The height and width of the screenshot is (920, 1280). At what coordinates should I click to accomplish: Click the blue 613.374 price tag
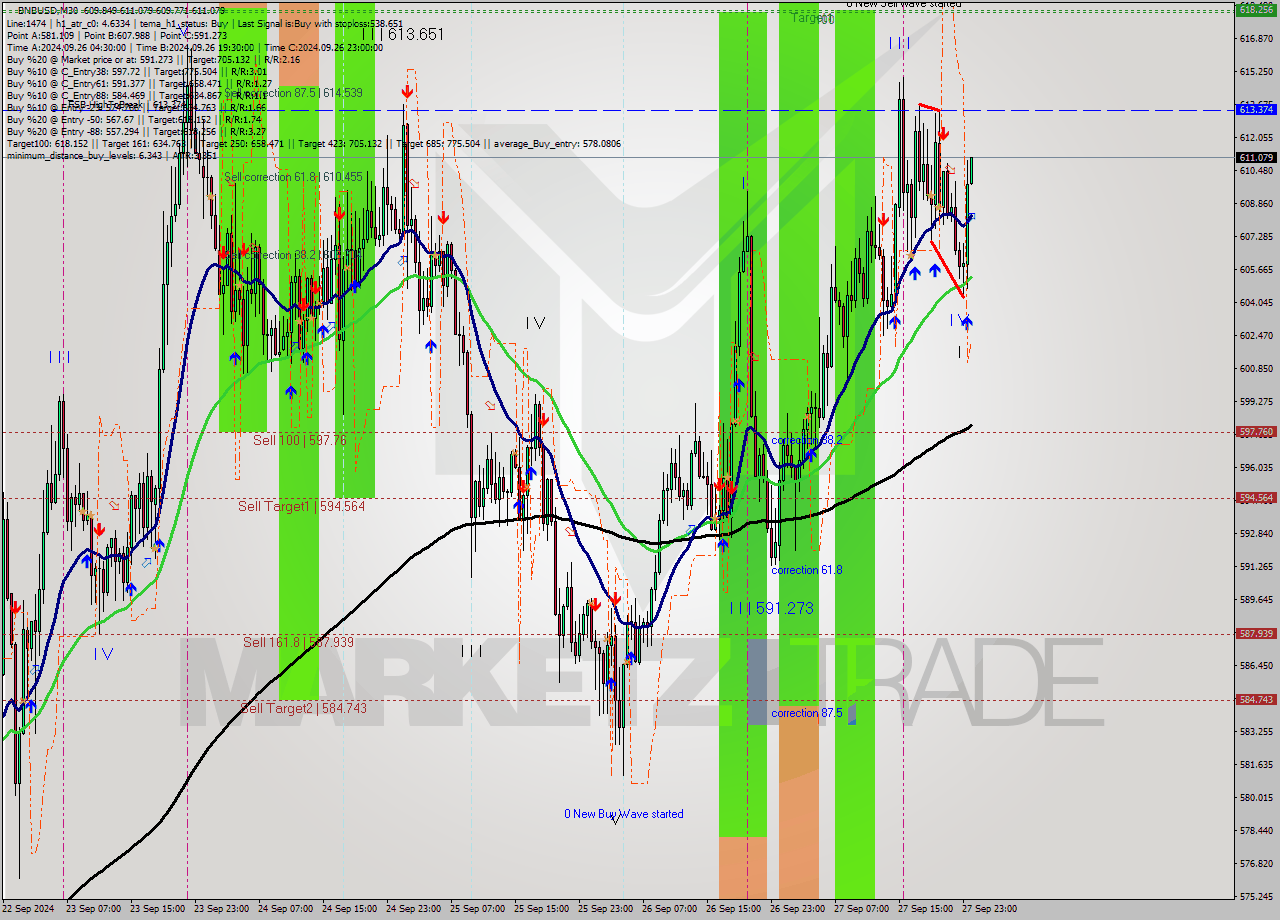[x=1256, y=109]
